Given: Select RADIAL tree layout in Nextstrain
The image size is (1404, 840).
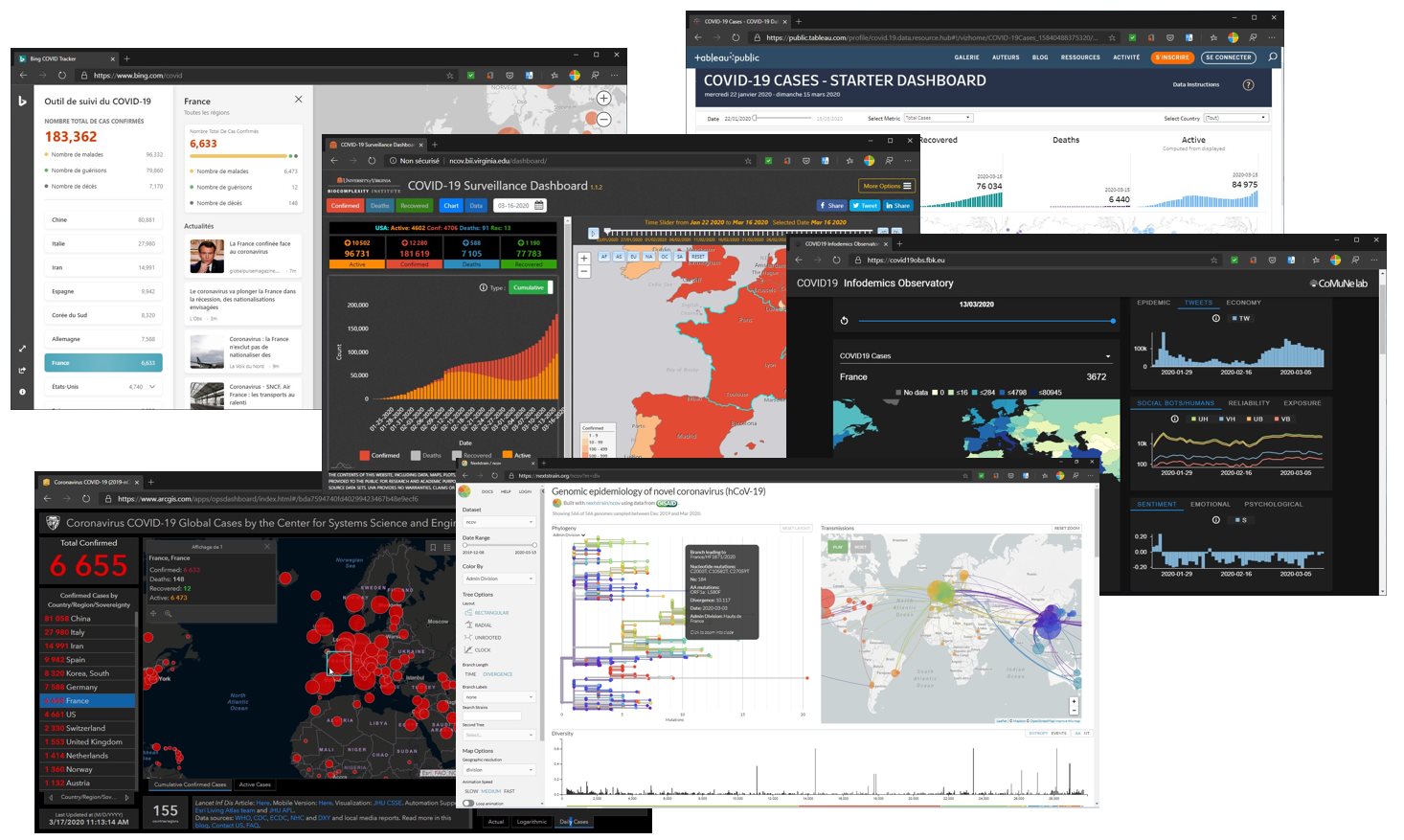Looking at the screenshot, I should (477, 625).
